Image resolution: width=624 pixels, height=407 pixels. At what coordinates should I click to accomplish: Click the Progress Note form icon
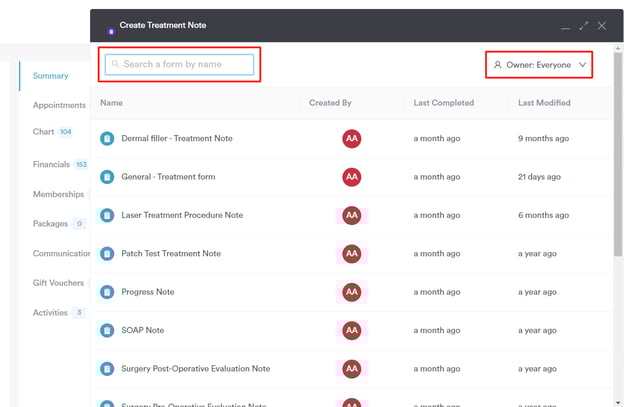107,292
